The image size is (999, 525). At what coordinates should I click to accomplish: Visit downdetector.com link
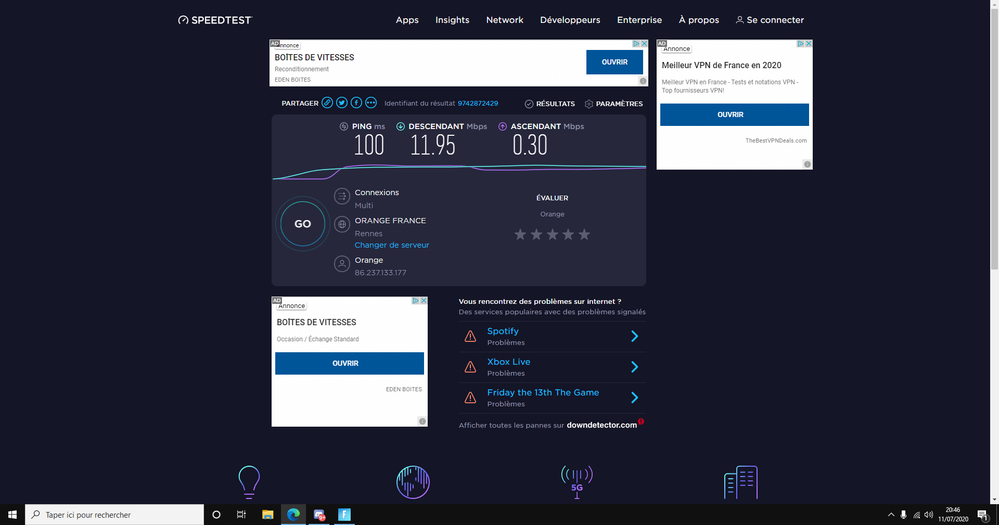601,425
